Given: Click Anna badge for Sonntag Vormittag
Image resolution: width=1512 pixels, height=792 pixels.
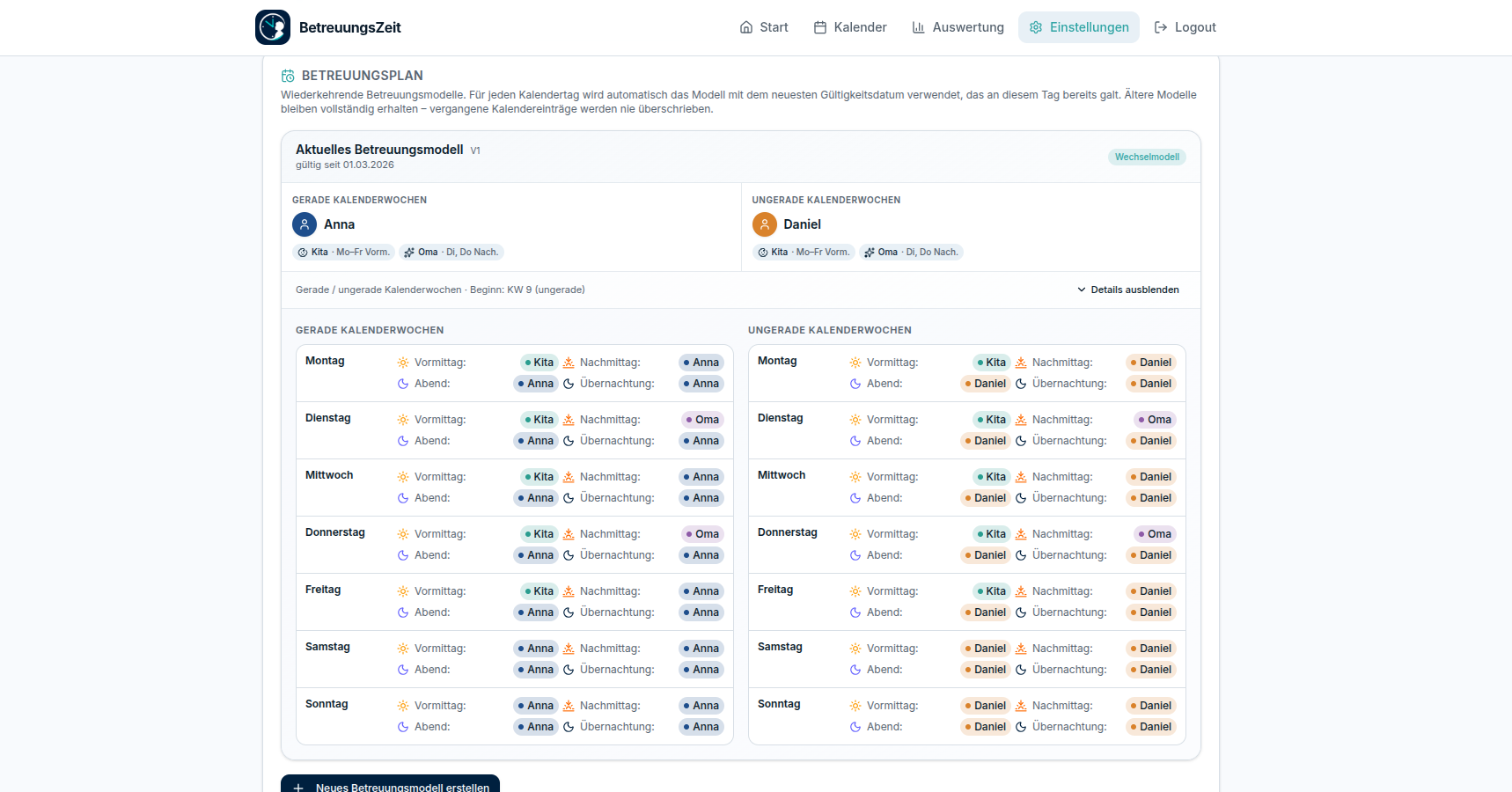Looking at the screenshot, I should pos(536,706).
